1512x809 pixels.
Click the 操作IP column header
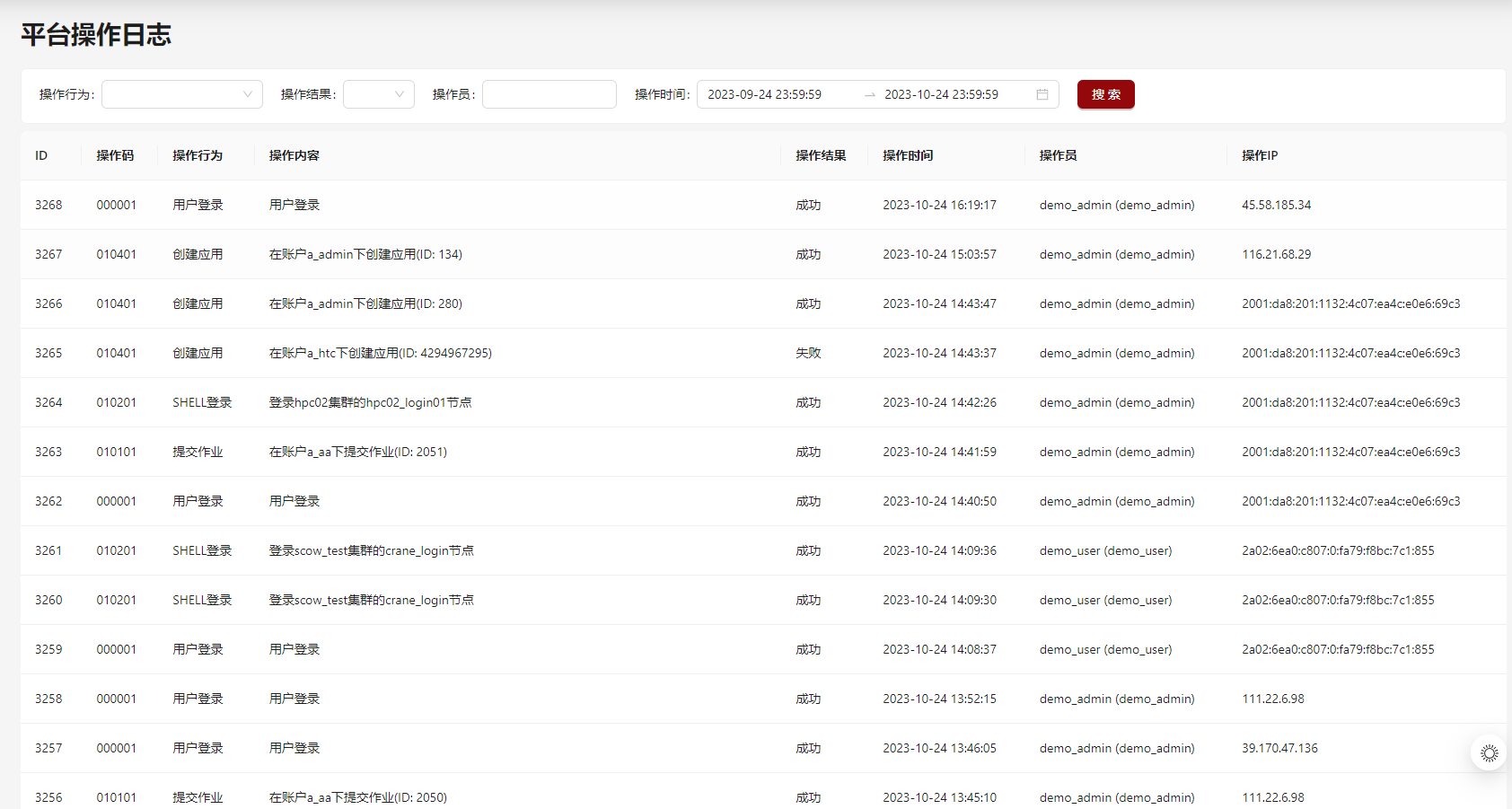pos(1259,155)
